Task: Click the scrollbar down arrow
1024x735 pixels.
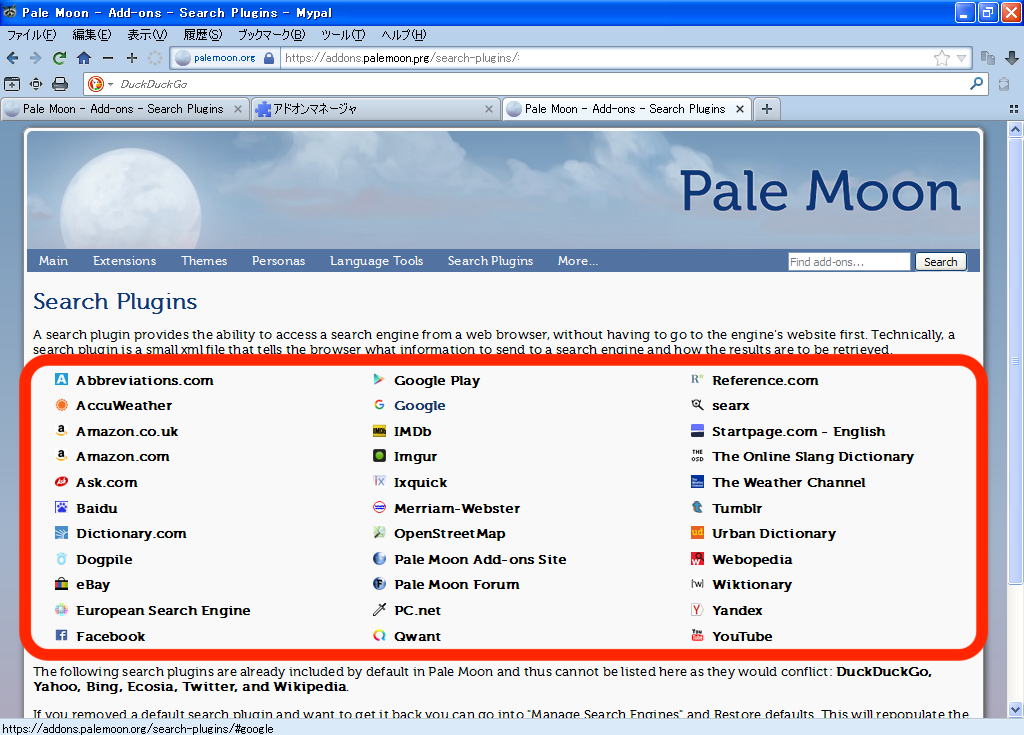Action: 1015,709
